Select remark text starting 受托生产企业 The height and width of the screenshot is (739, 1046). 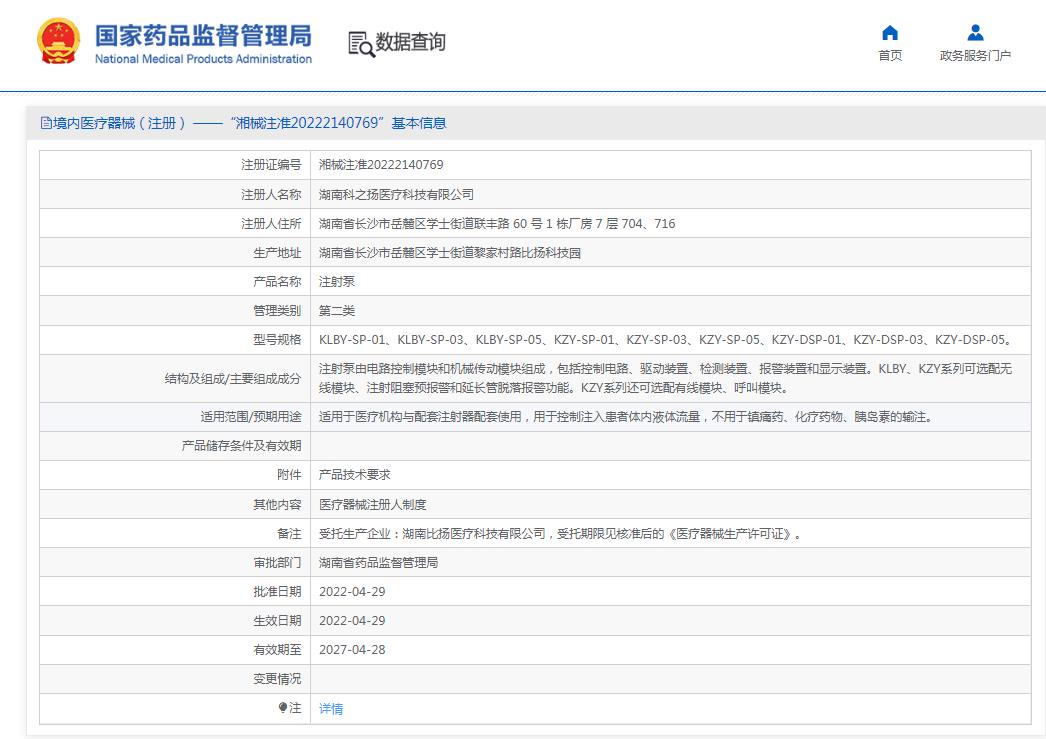click(x=560, y=534)
